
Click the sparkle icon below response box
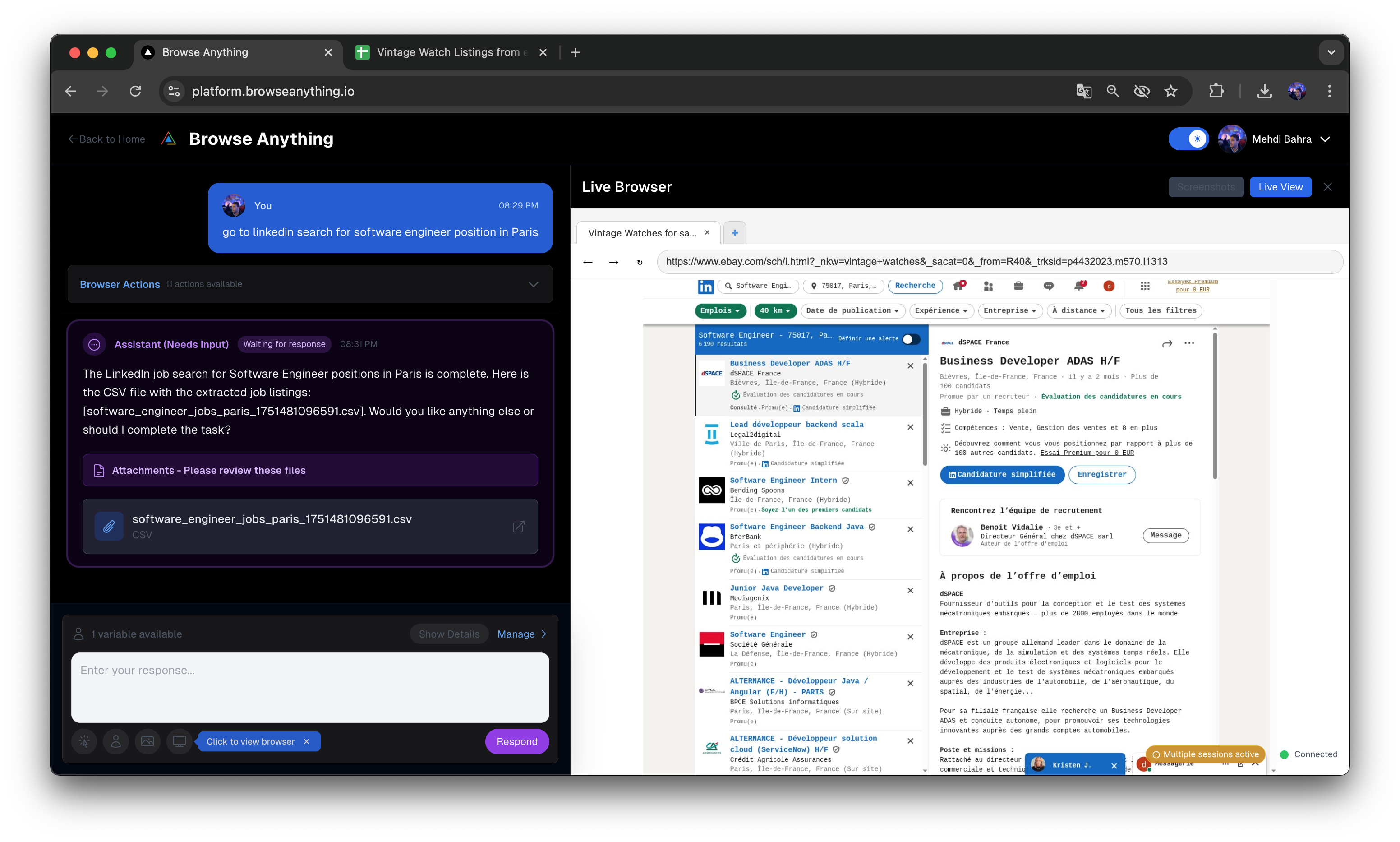click(84, 741)
